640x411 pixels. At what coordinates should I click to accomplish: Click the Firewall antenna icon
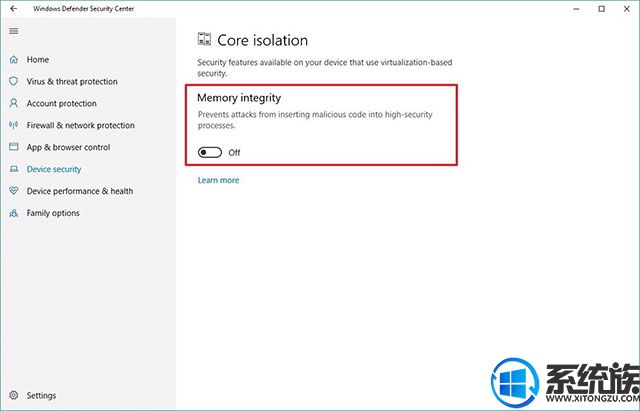(13, 125)
